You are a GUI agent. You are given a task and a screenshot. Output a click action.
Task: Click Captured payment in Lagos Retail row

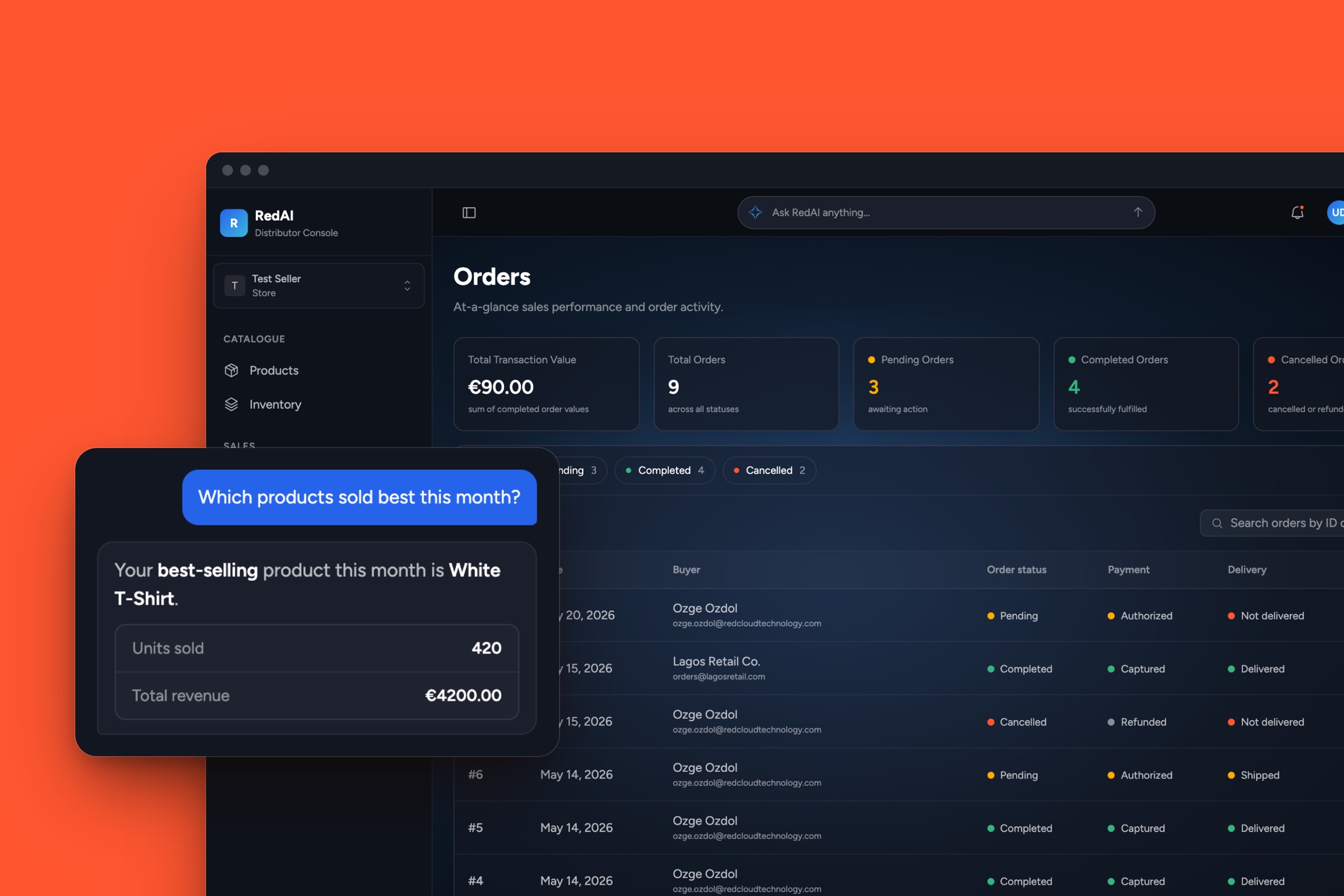coord(1136,669)
